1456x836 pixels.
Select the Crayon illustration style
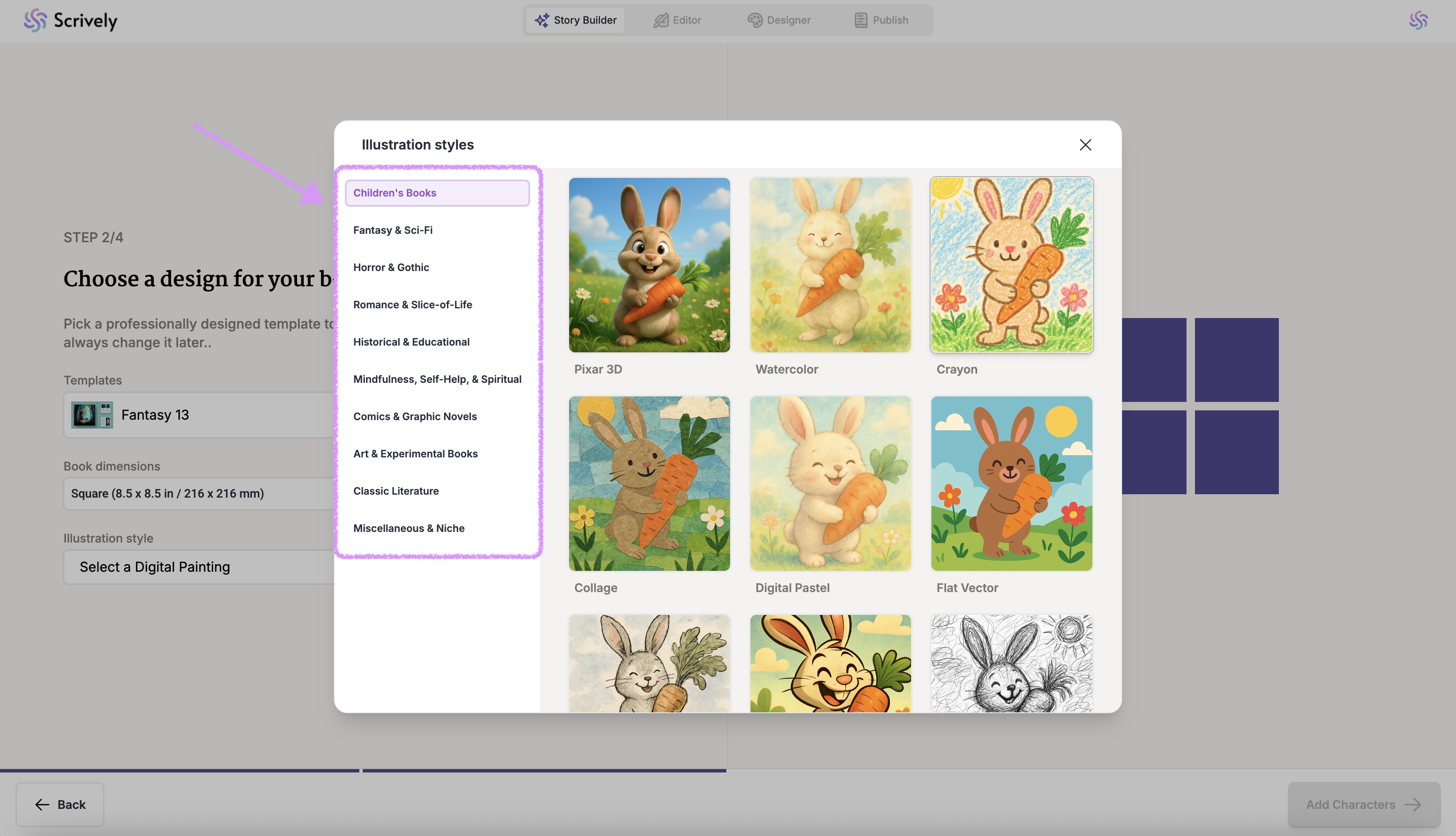point(1011,265)
